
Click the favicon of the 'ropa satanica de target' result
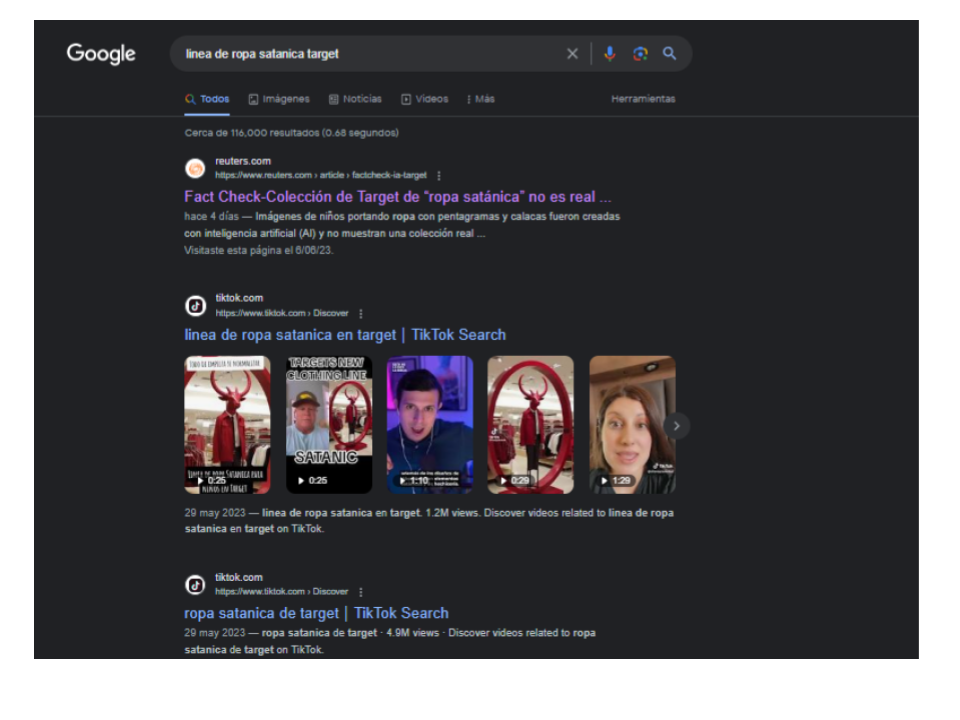(195, 585)
